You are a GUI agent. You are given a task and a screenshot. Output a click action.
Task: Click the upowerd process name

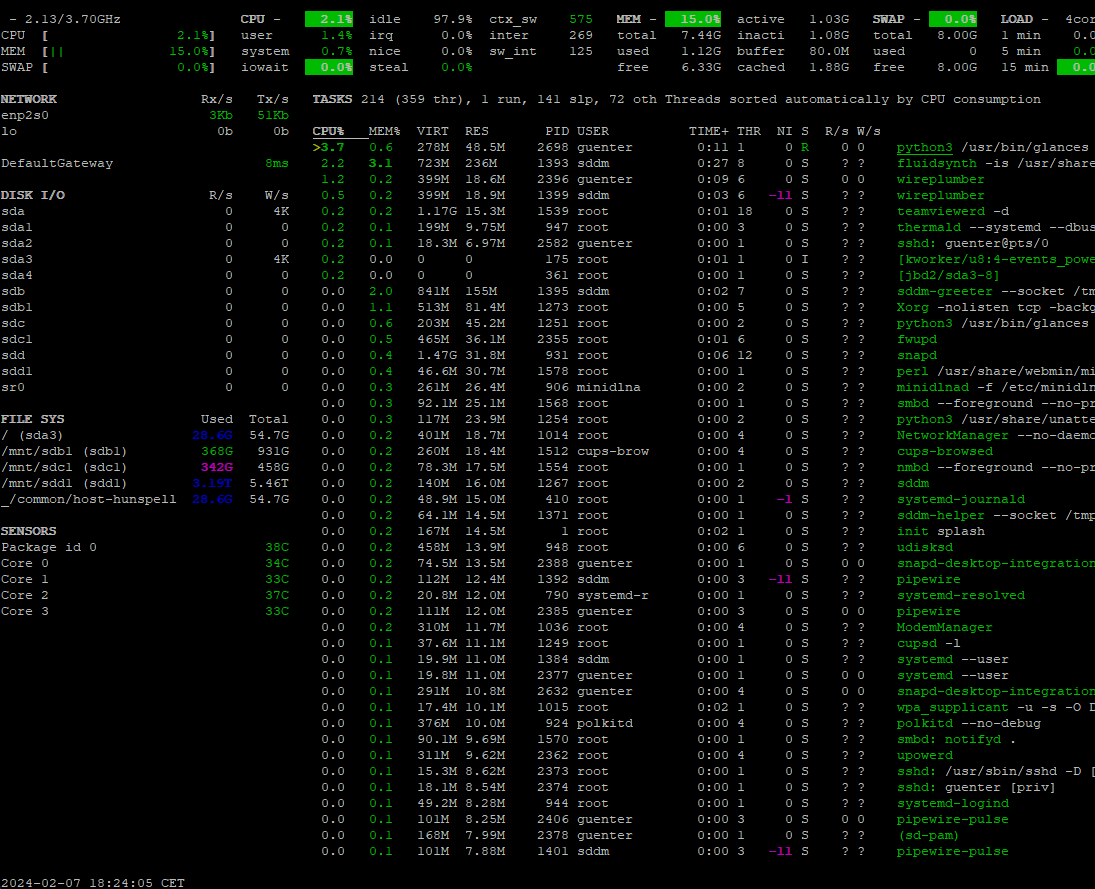[925, 755]
